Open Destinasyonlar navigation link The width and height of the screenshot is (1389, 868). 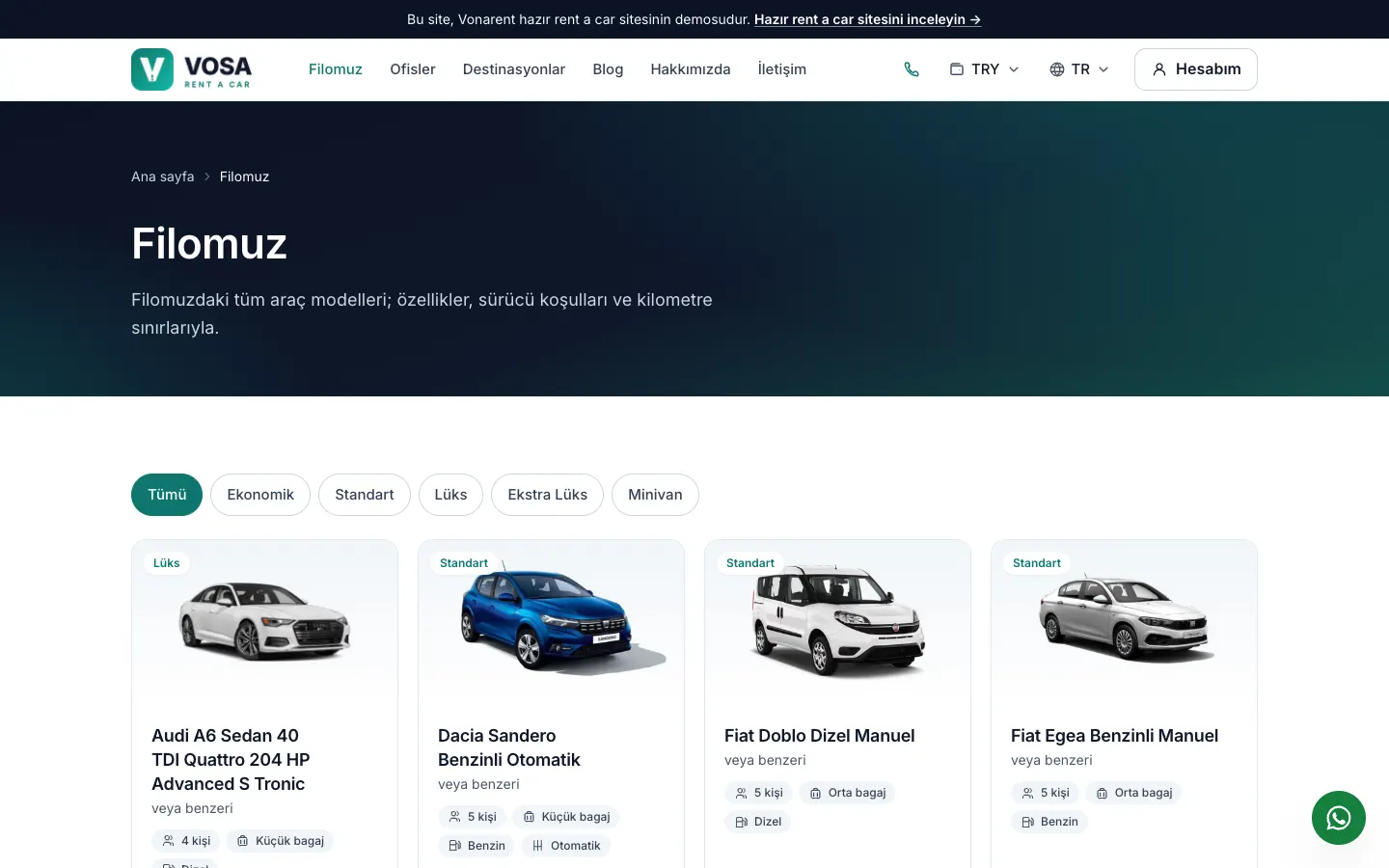(x=514, y=69)
